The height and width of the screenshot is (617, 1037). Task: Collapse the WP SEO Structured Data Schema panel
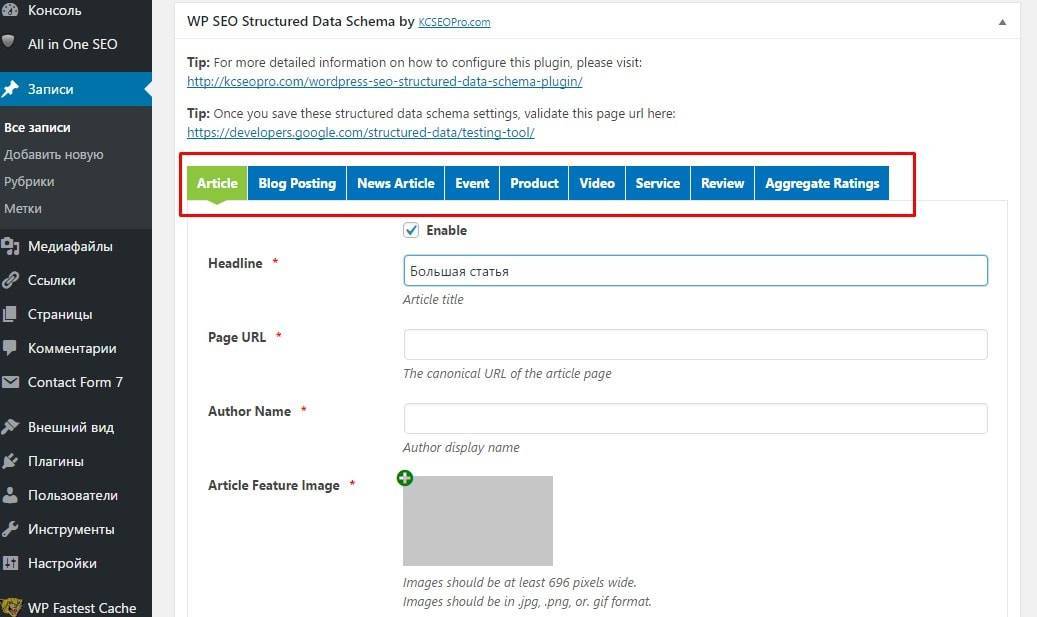(x=1002, y=22)
